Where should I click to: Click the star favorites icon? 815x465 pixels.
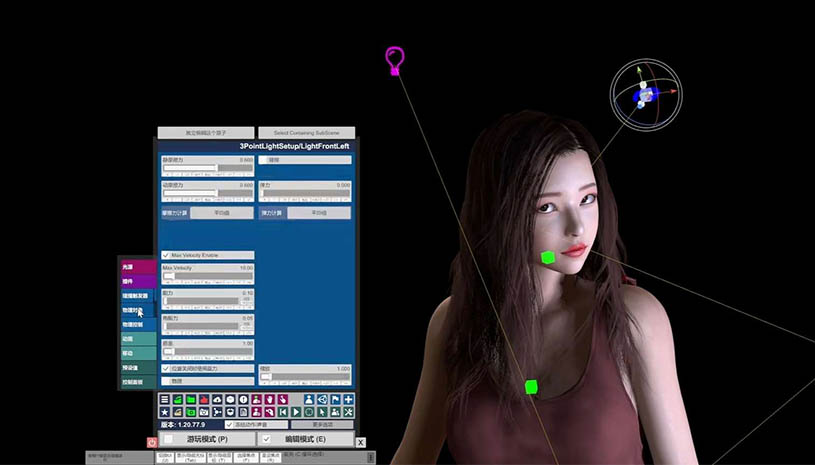coord(165,412)
